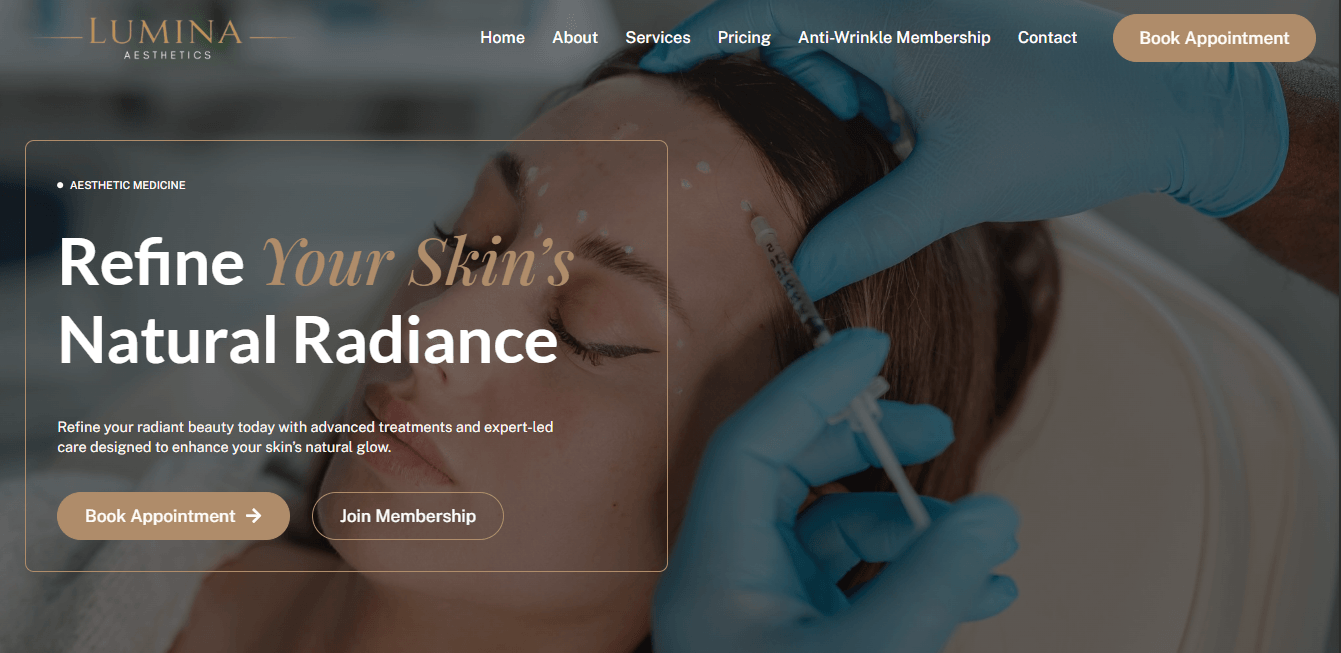Click the bullet dot before Aesthetic Medicine
Viewport: 1341px width, 653px height.
[60, 185]
